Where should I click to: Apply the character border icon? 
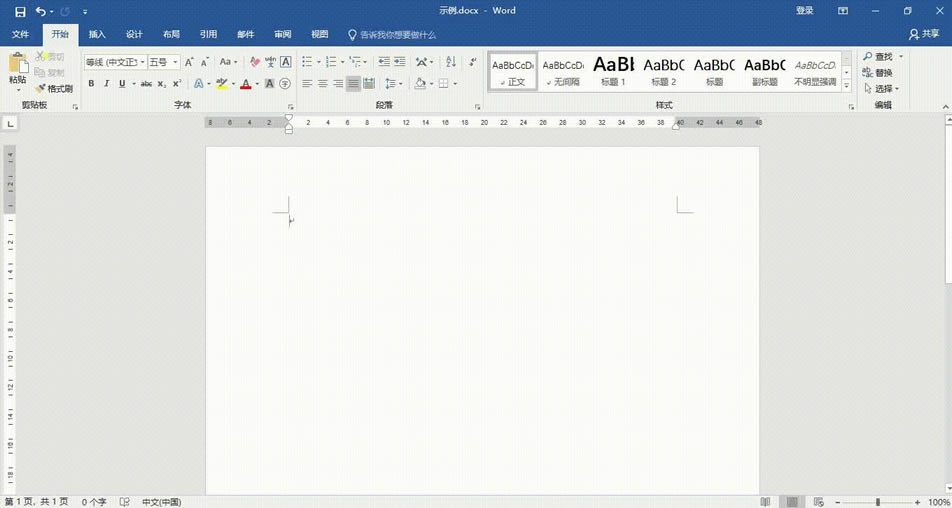pyautogui.click(x=285, y=62)
